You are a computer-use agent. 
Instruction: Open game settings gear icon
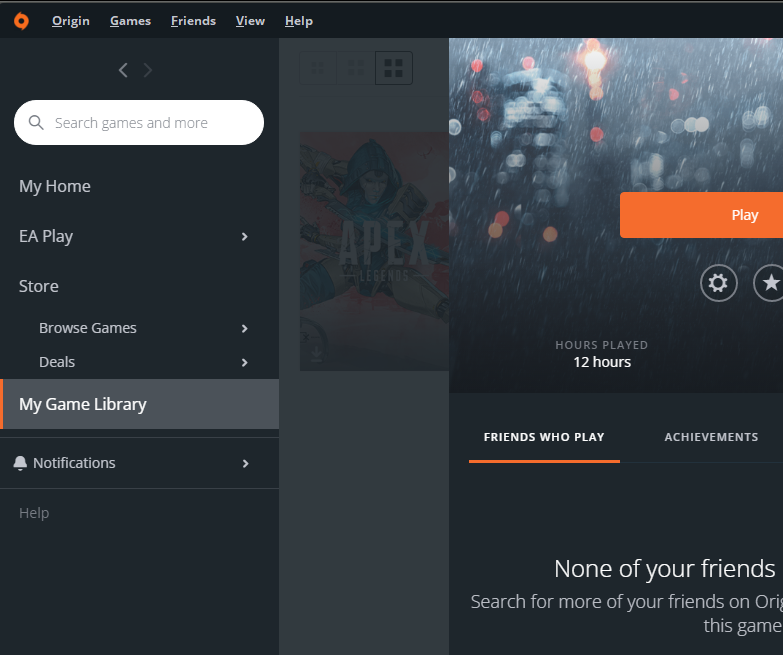point(719,283)
